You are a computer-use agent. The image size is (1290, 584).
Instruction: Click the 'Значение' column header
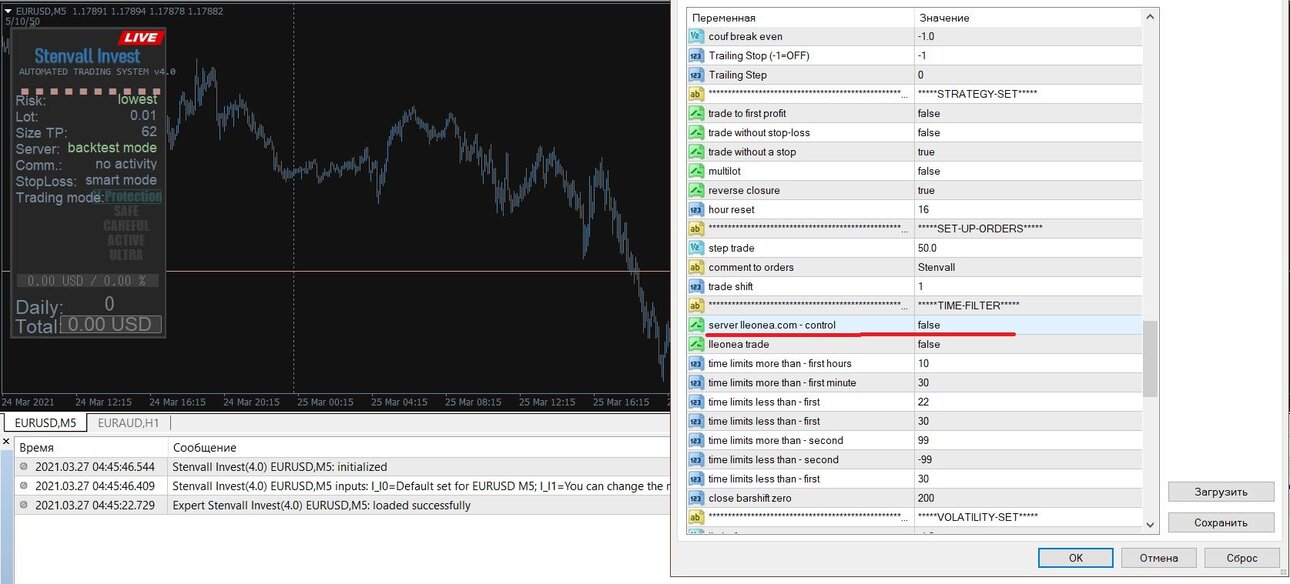pos(1028,18)
